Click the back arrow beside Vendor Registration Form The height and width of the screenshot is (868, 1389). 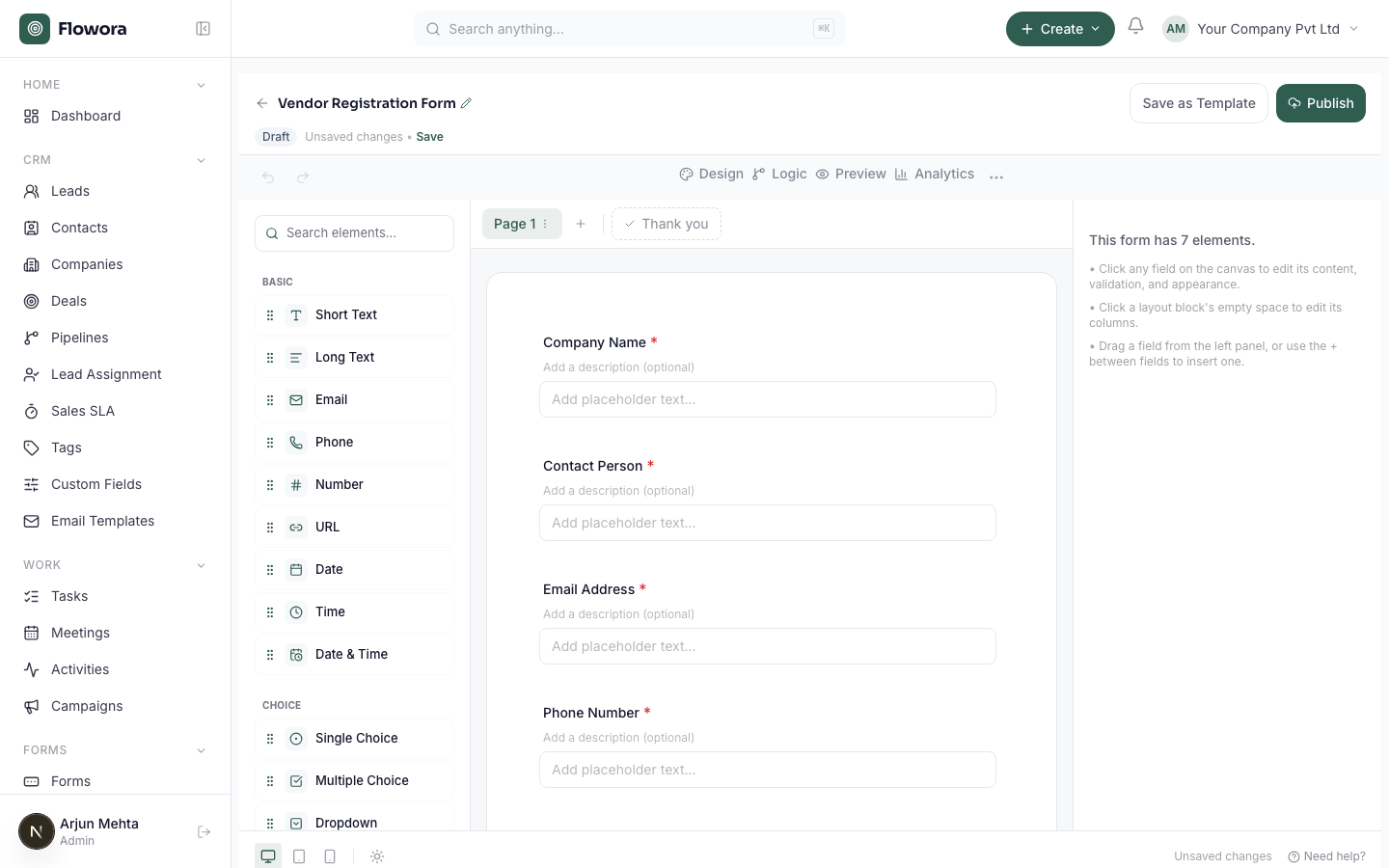click(x=262, y=103)
